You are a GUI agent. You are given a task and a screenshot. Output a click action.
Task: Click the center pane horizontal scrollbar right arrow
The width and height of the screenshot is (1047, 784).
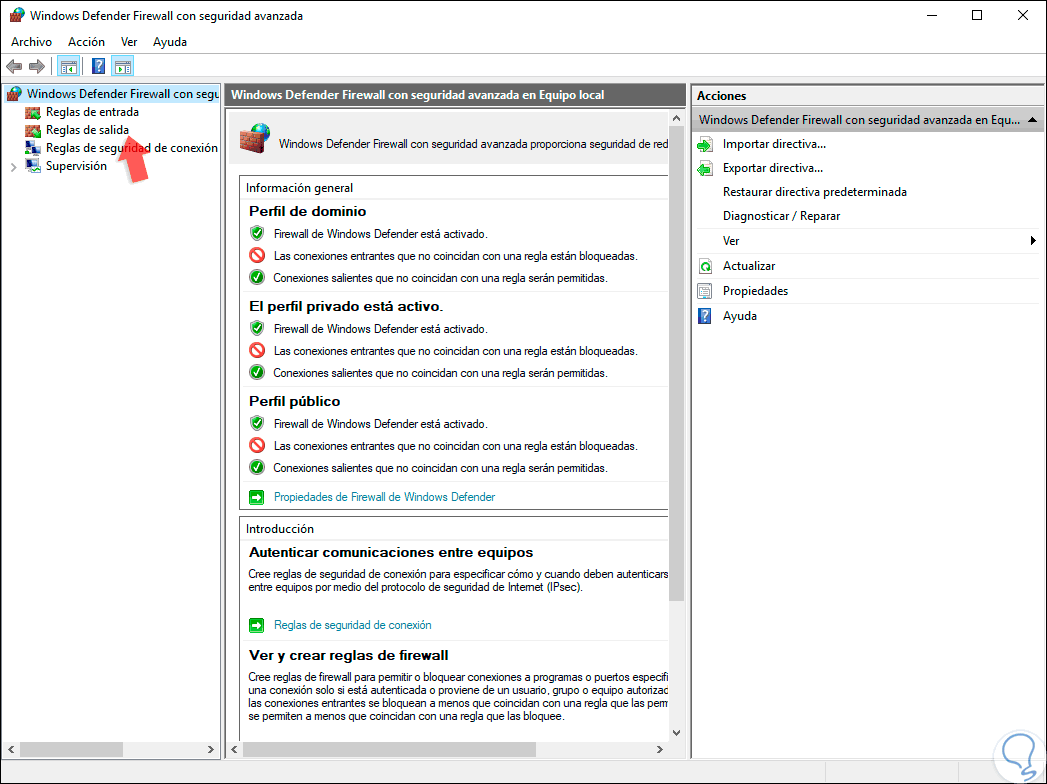660,750
